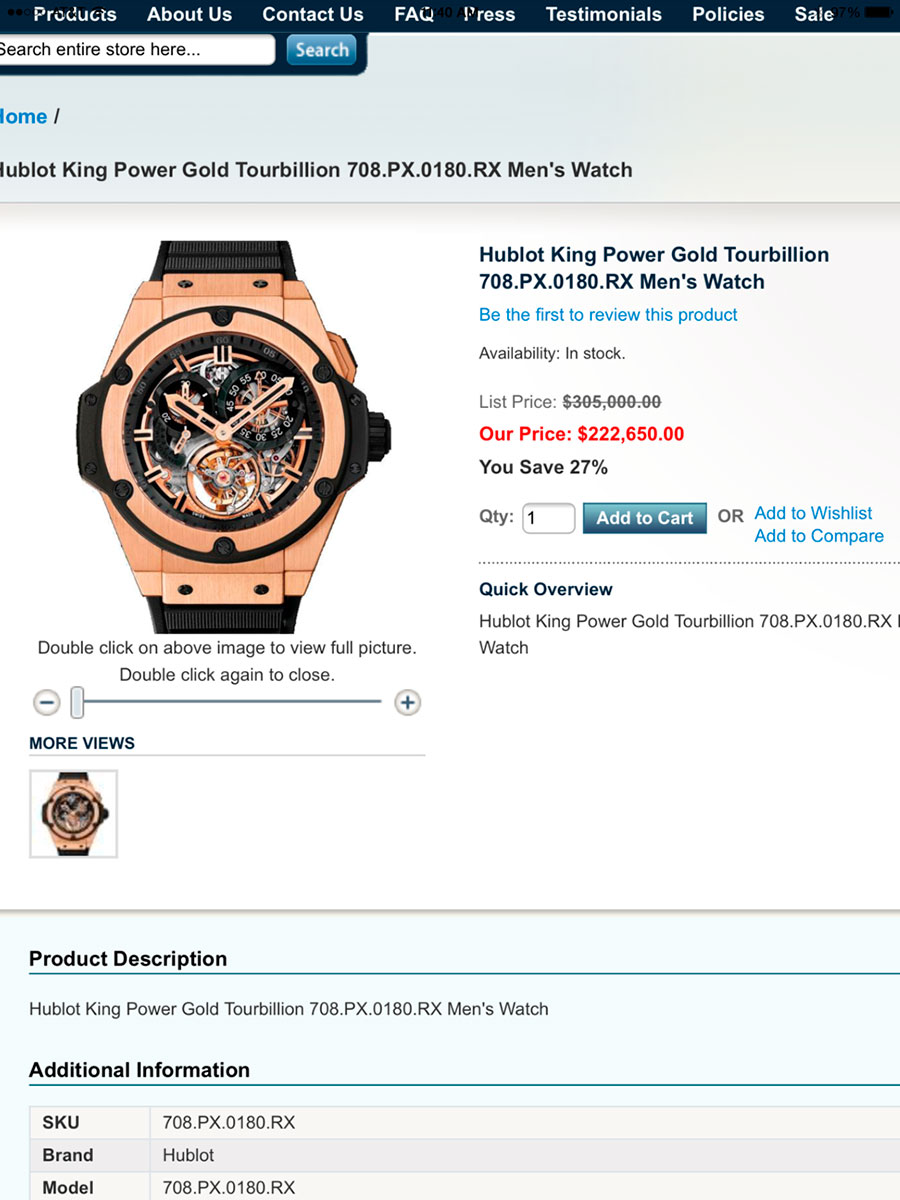Open the Policies menu item
The image size is (900, 1200).
coord(728,15)
